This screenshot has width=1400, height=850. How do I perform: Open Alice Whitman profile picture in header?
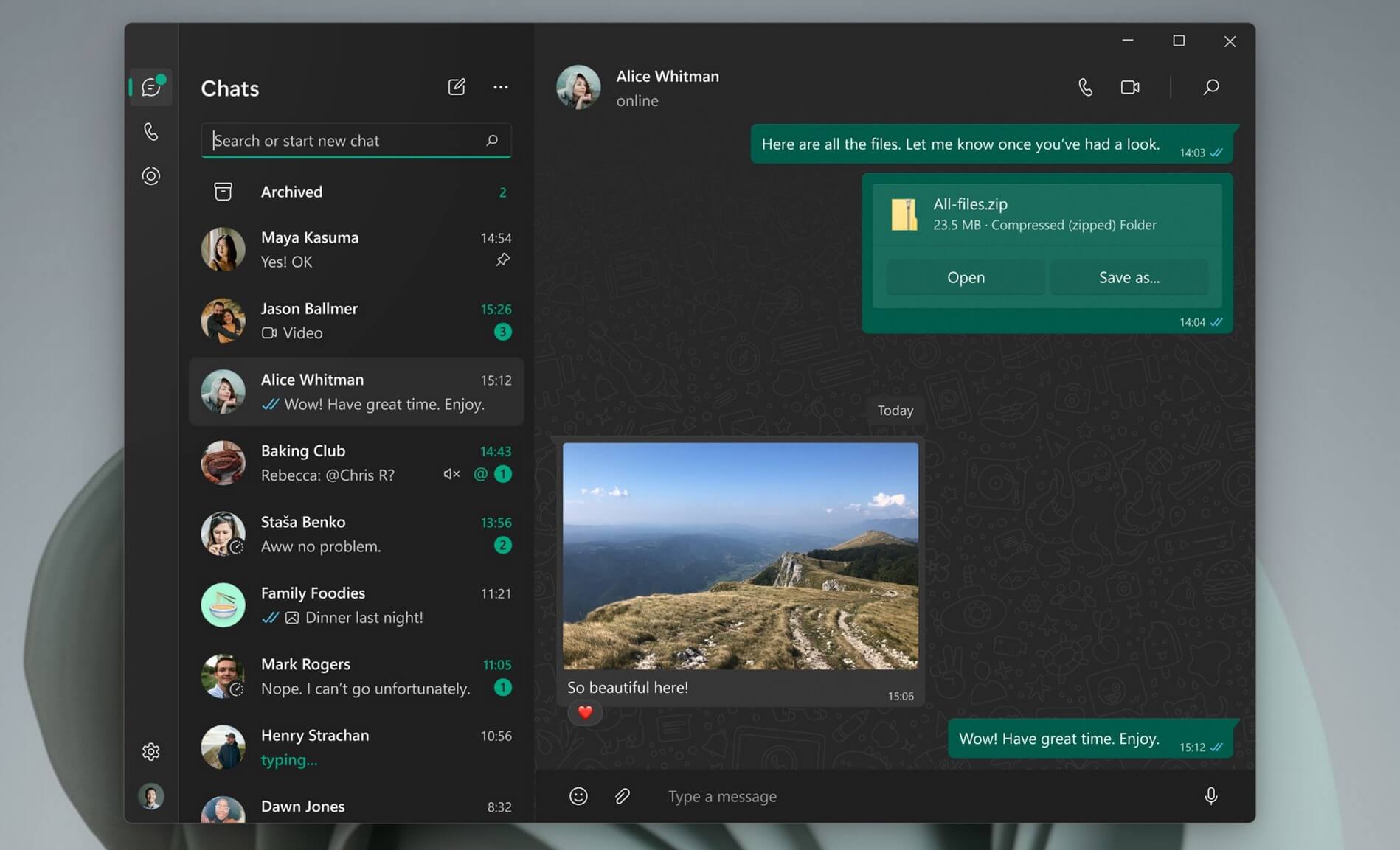pyautogui.click(x=578, y=87)
